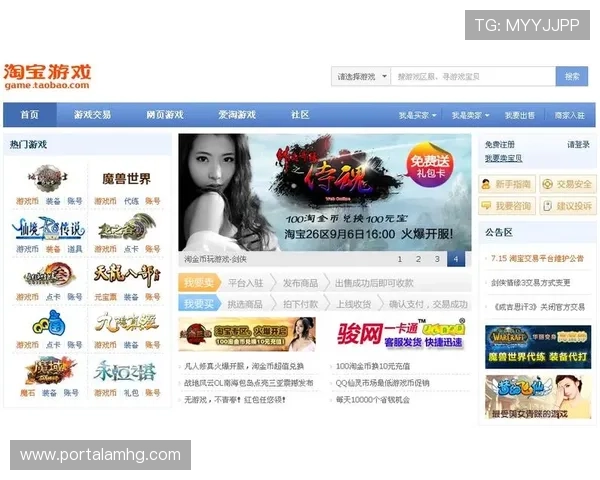Show banner slide 1
Image resolution: width=600 pixels, height=480 pixels.
399,259
